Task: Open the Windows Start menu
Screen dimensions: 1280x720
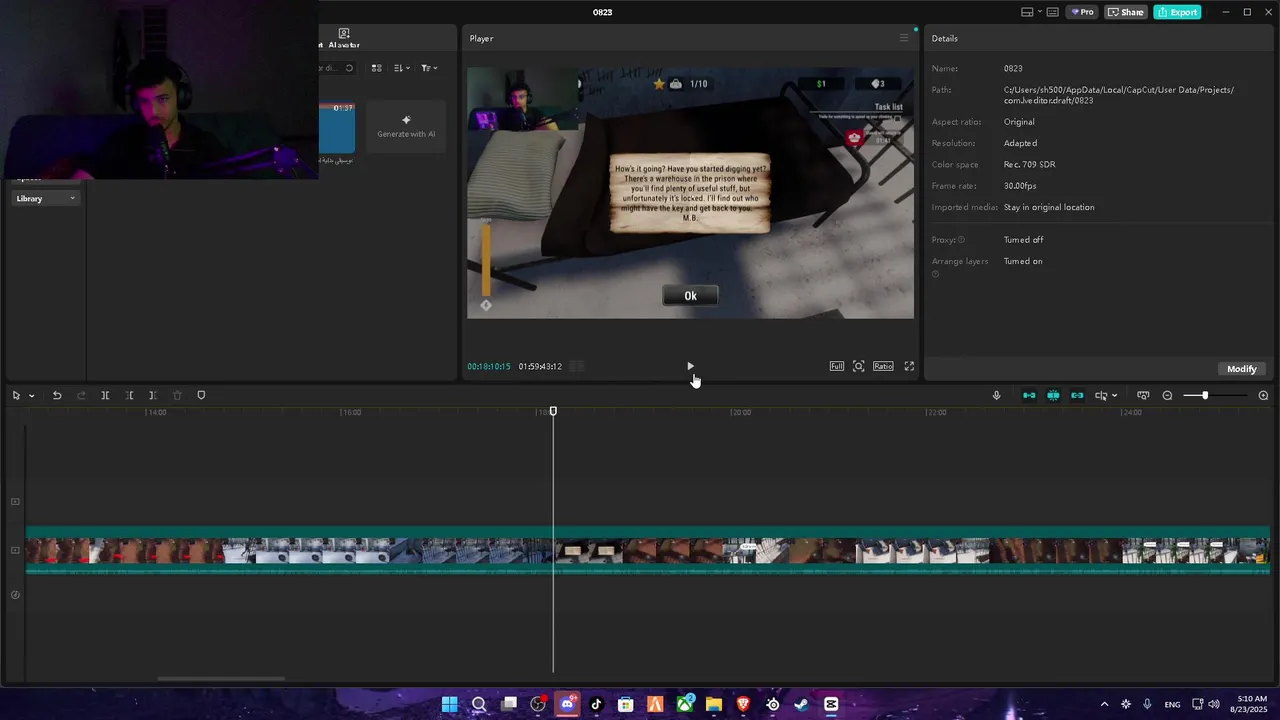Action: [450, 704]
